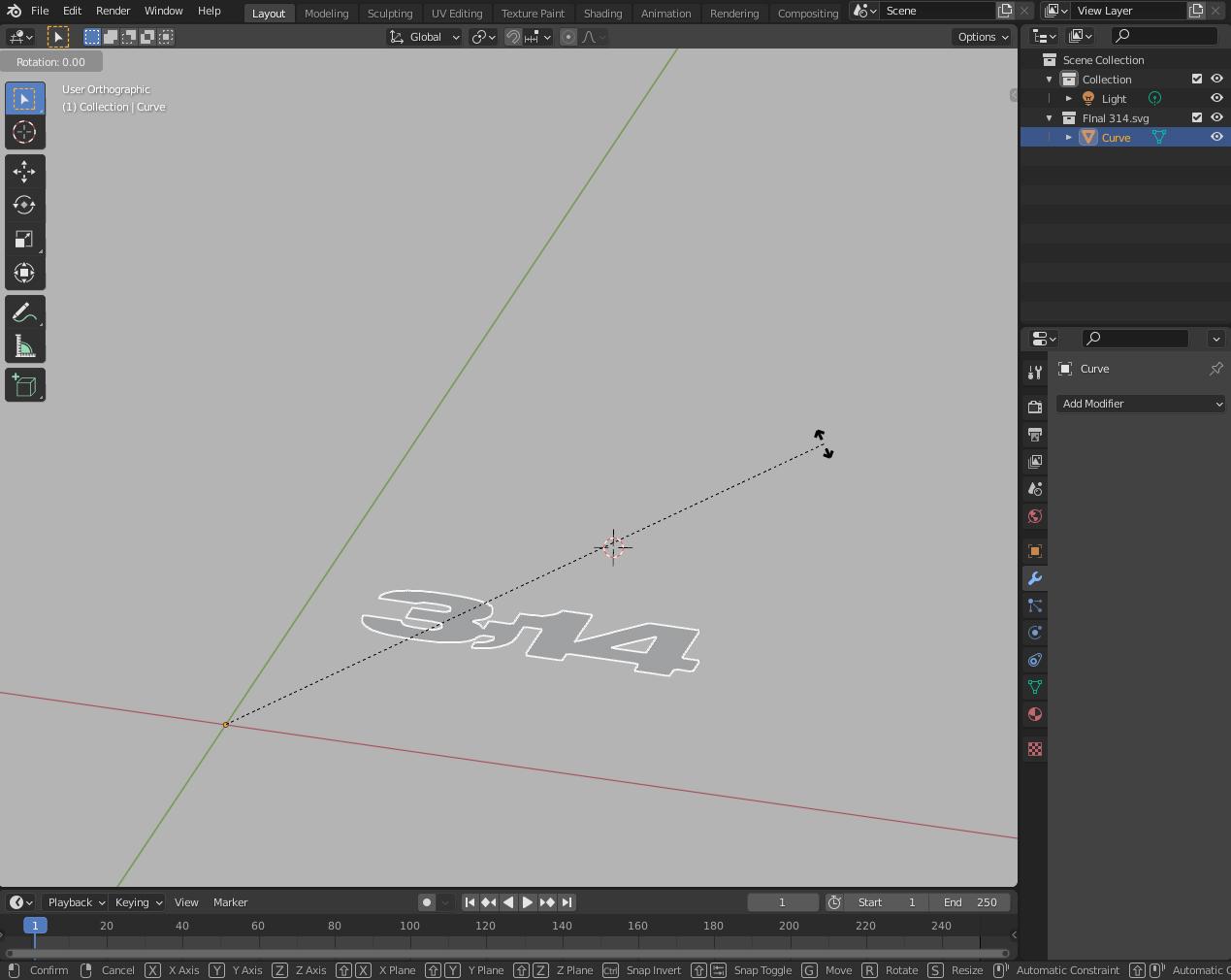The width and height of the screenshot is (1231, 980).
Task: Open the Playback dropdown
Action: click(x=76, y=902)
